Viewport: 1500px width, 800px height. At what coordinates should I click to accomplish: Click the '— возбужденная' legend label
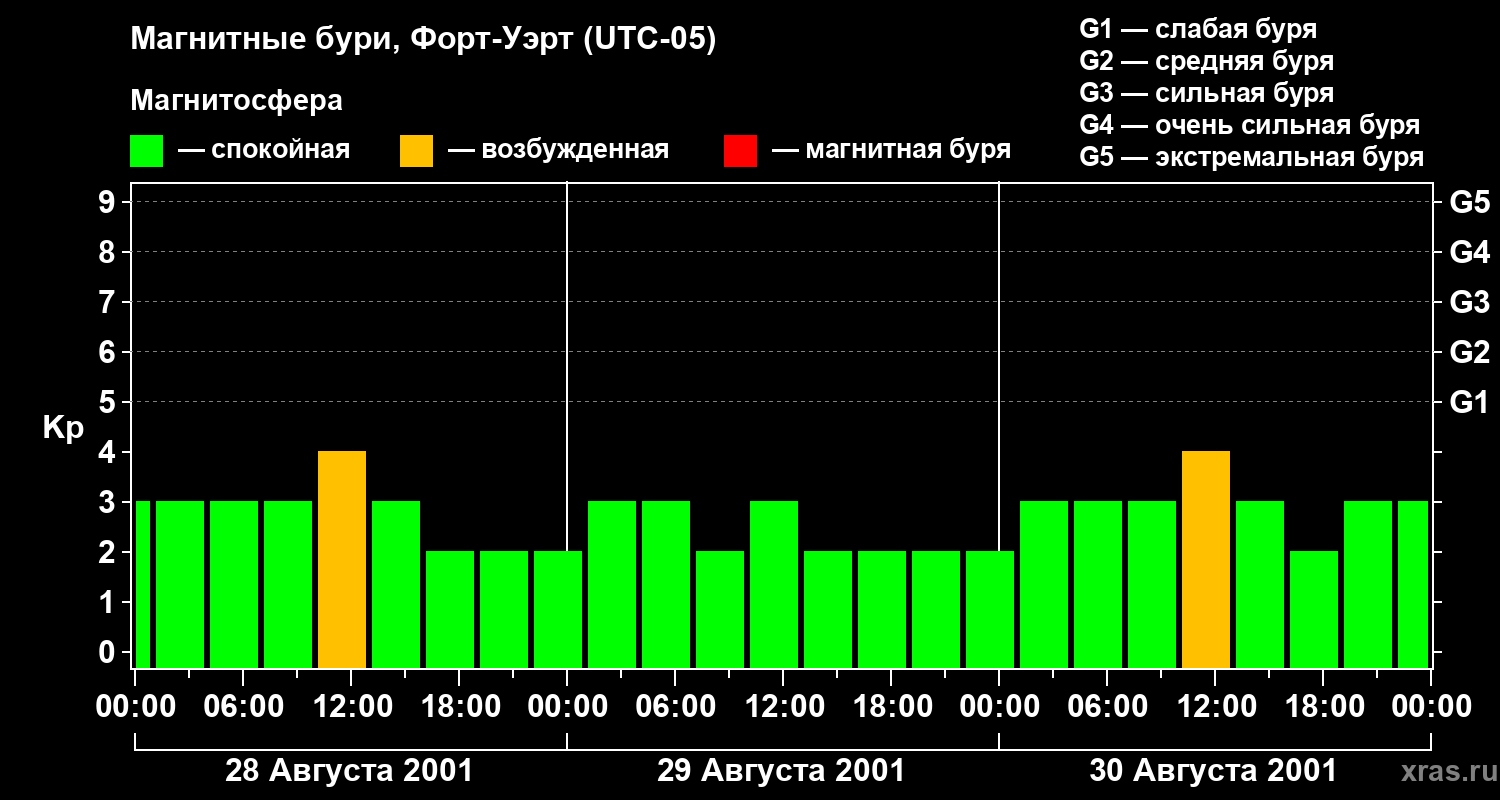pos(558,150)
